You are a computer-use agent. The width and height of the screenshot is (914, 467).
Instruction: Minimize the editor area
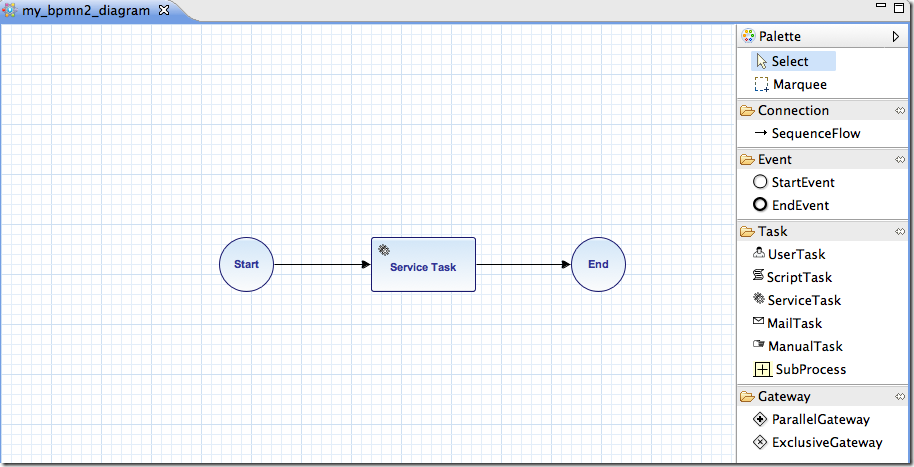[x=881, y=5]
